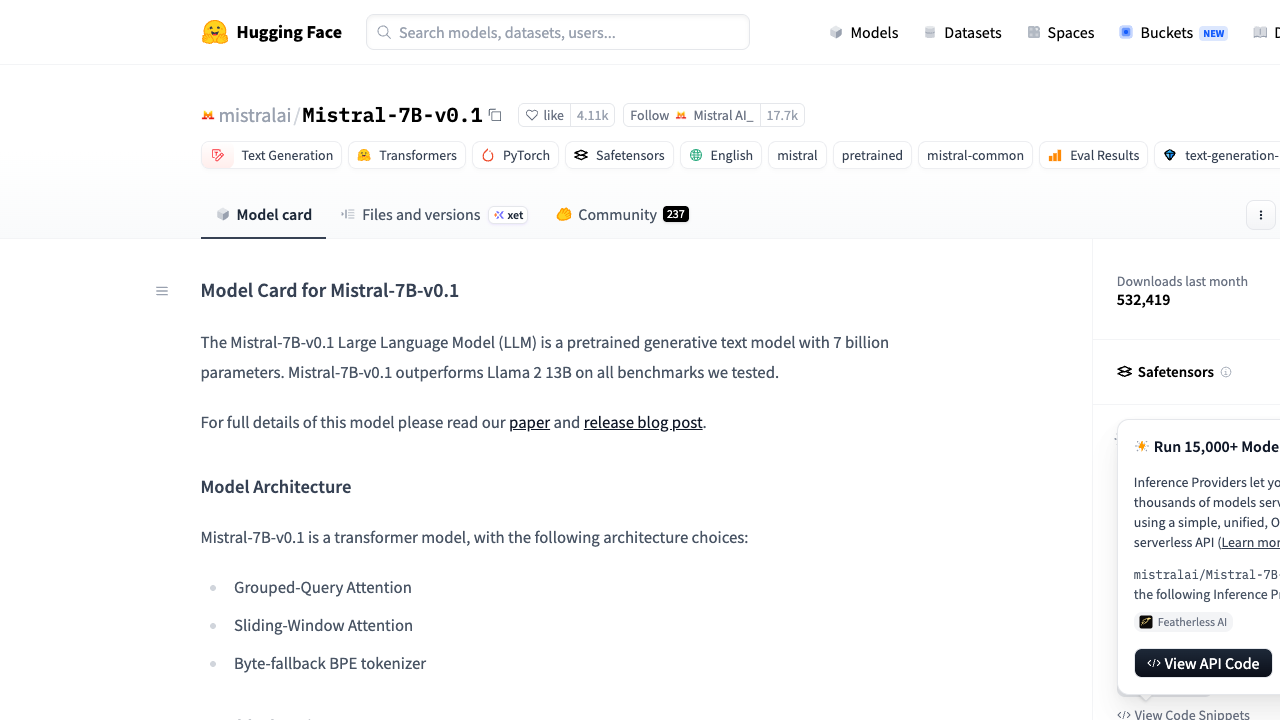Expand the table of contents menu icon
This screenshot has height=720, width=1280.
(x=162, y=291)
